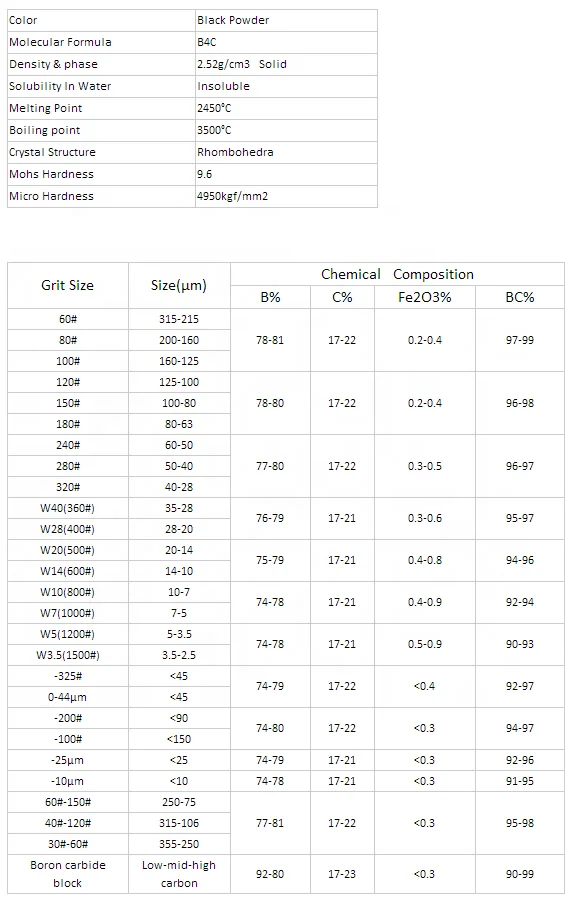Select the 97-99 BC% value cell

point(520,340)
